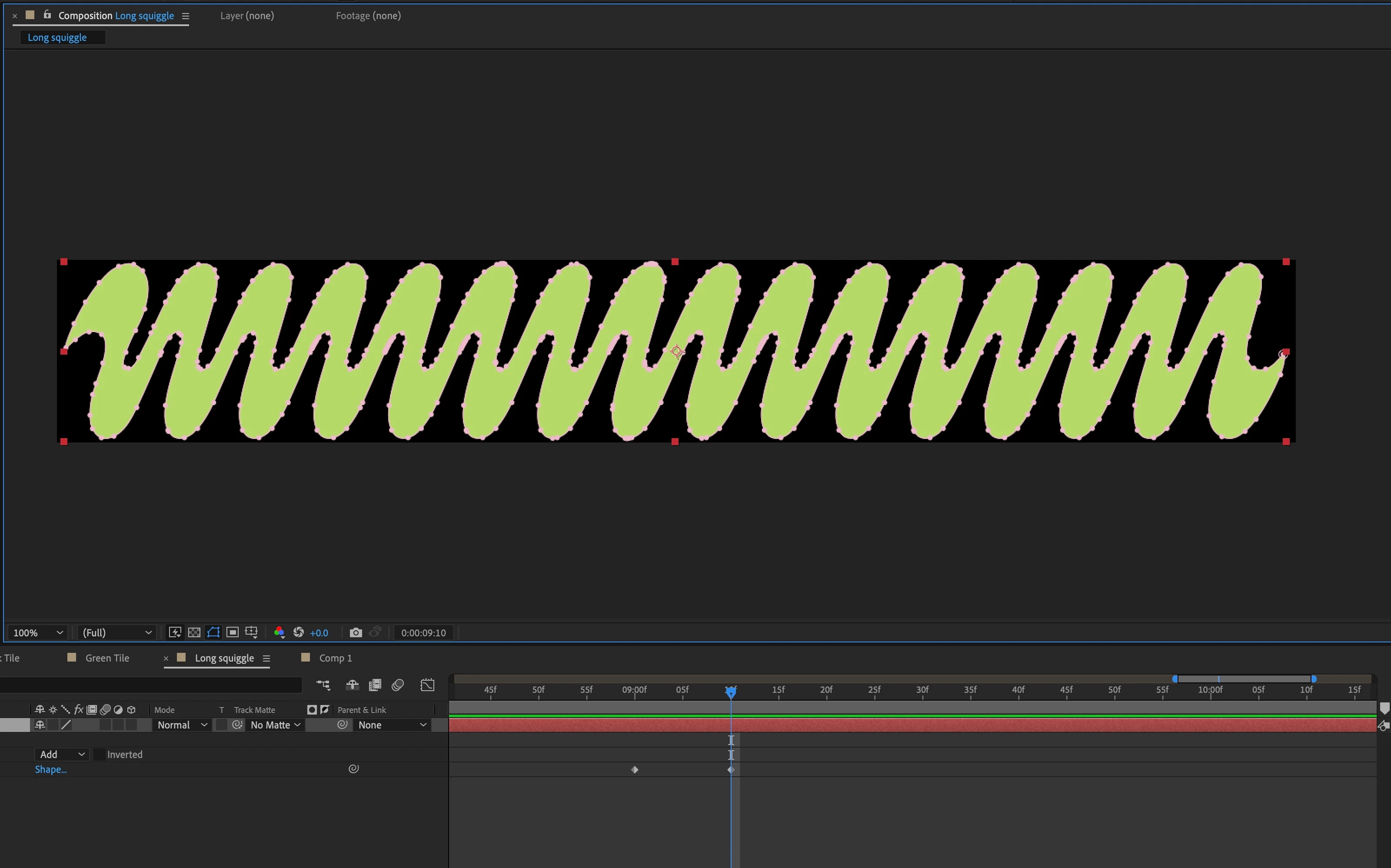Click the reset exposure aperture icon

pos(299,632)
